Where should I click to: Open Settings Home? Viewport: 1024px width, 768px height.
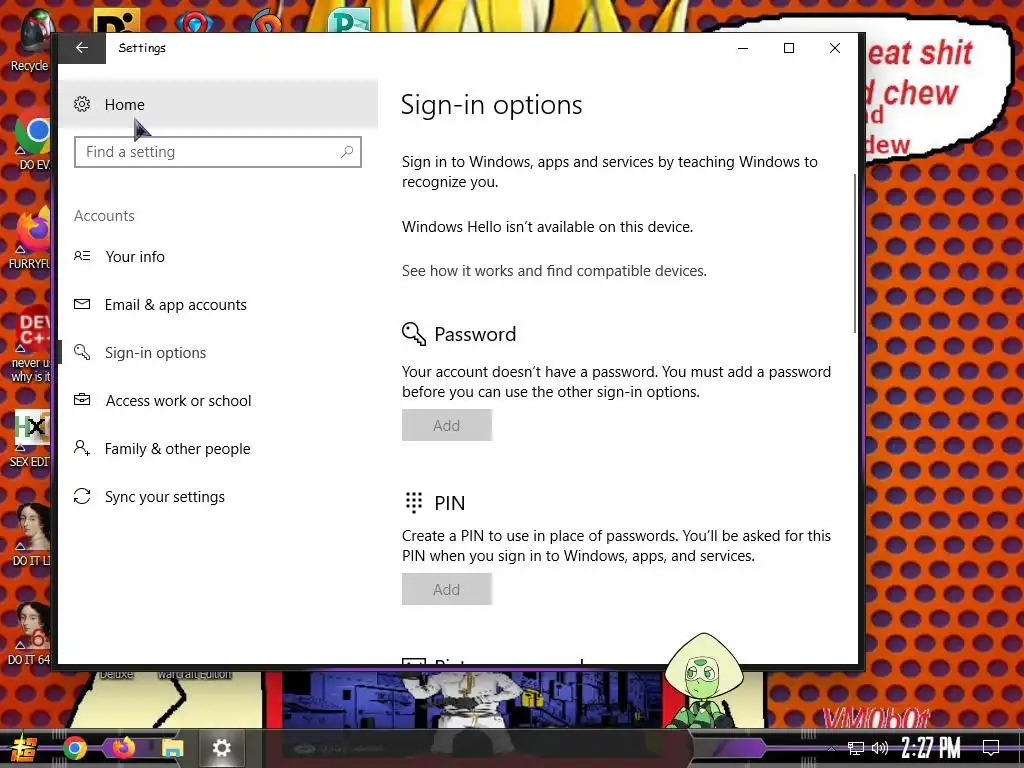tap(217, 104)
